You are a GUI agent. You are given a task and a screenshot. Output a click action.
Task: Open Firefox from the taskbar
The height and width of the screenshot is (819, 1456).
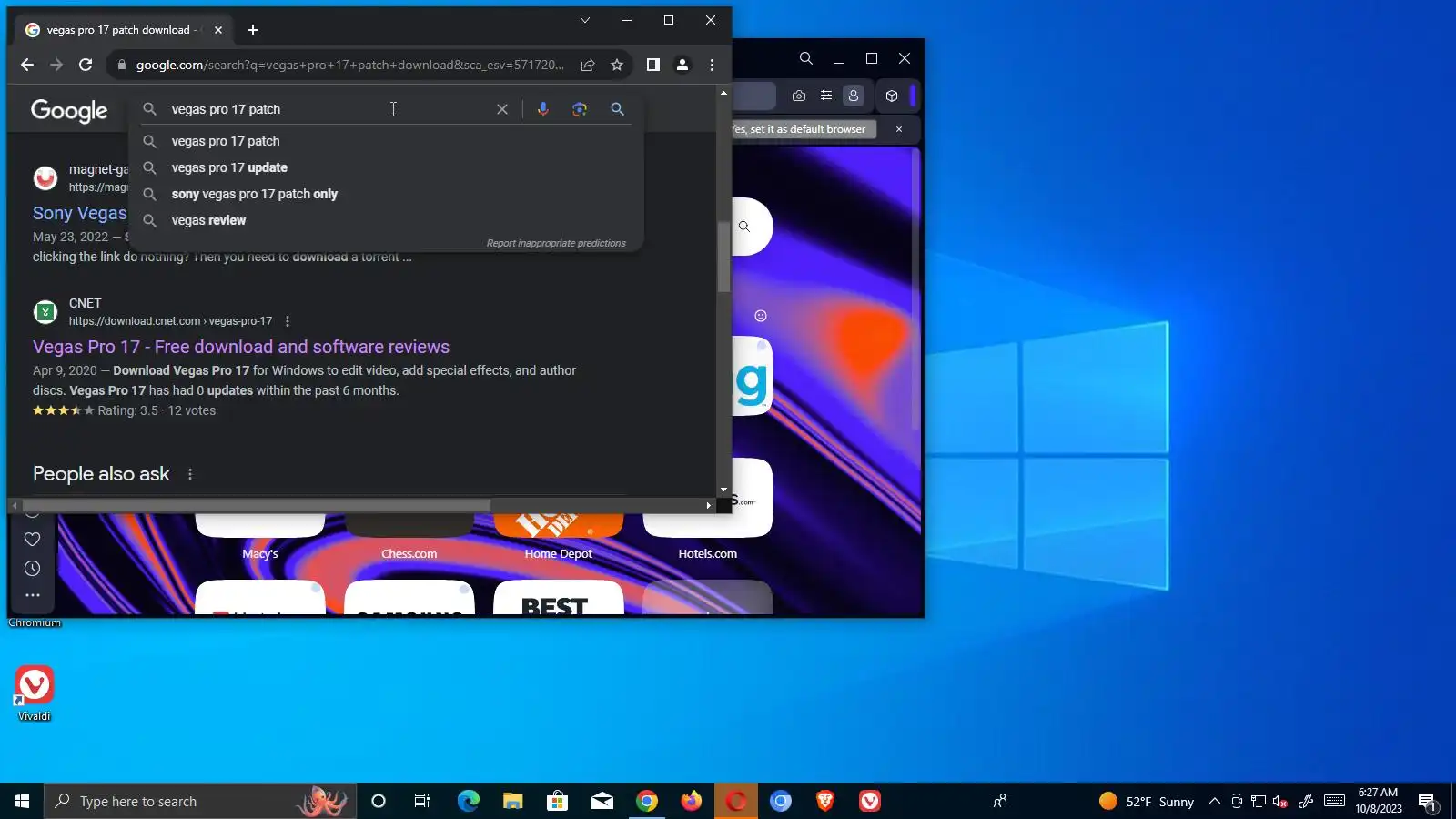click(x=692, y=801)
